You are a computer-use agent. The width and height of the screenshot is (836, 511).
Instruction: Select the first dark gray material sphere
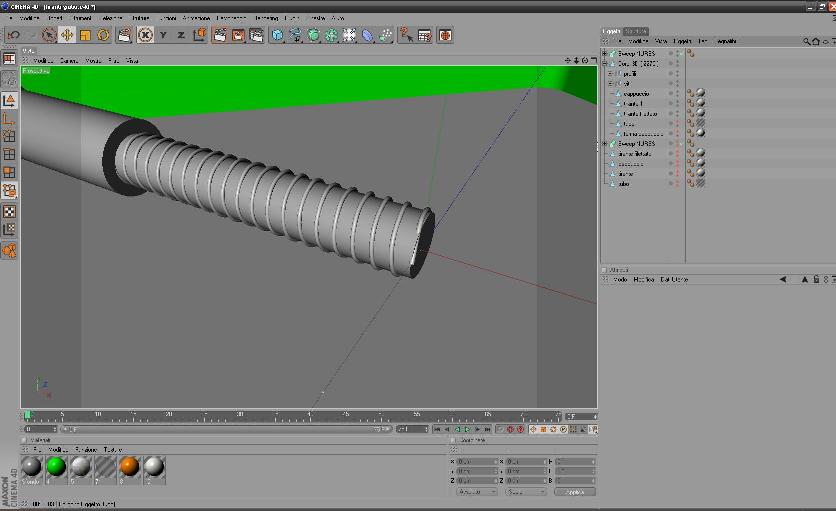click(x=31, y=467)
